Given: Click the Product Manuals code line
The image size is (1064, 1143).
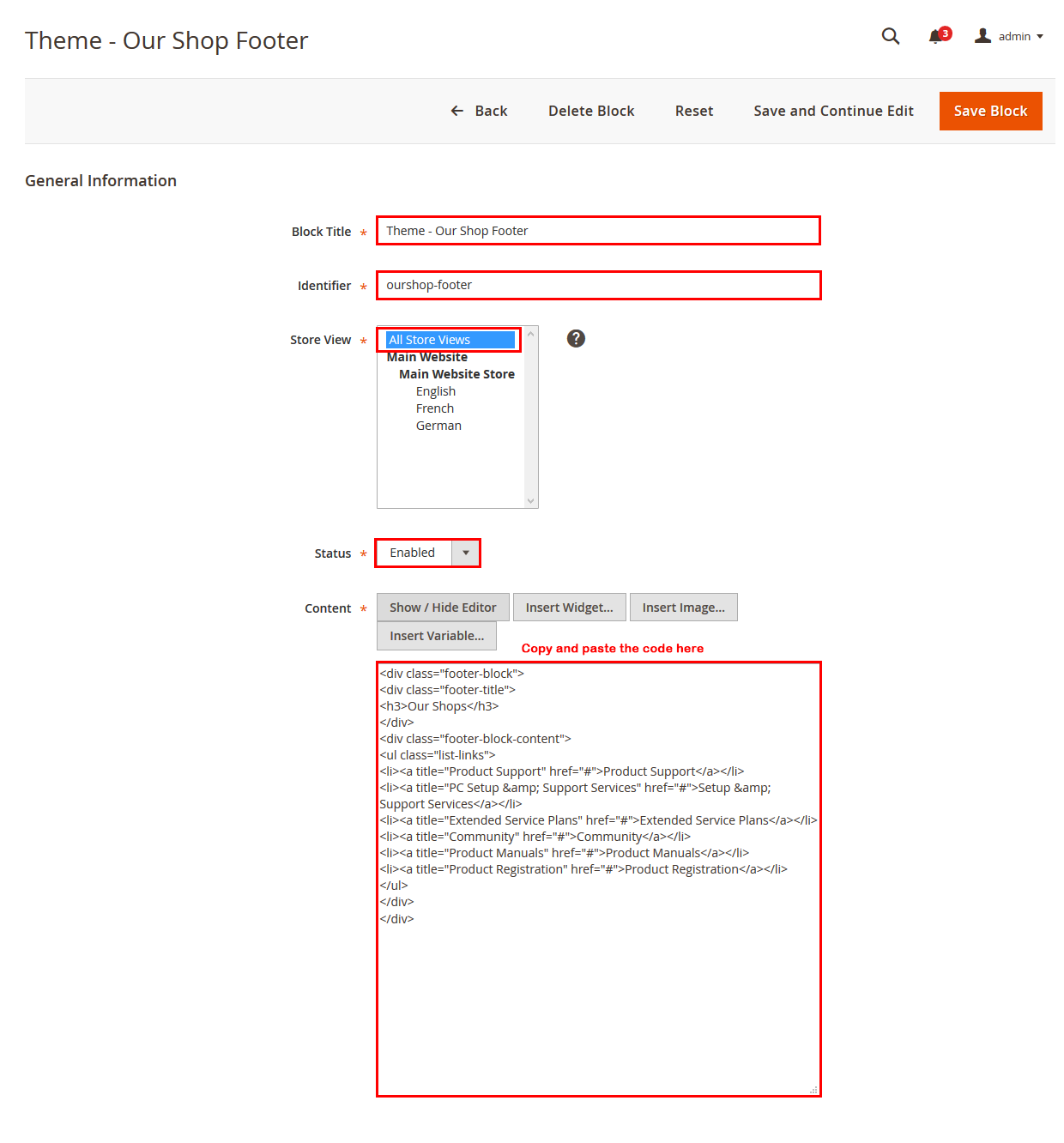Looking at the screenshot, I should click(565, 853).
